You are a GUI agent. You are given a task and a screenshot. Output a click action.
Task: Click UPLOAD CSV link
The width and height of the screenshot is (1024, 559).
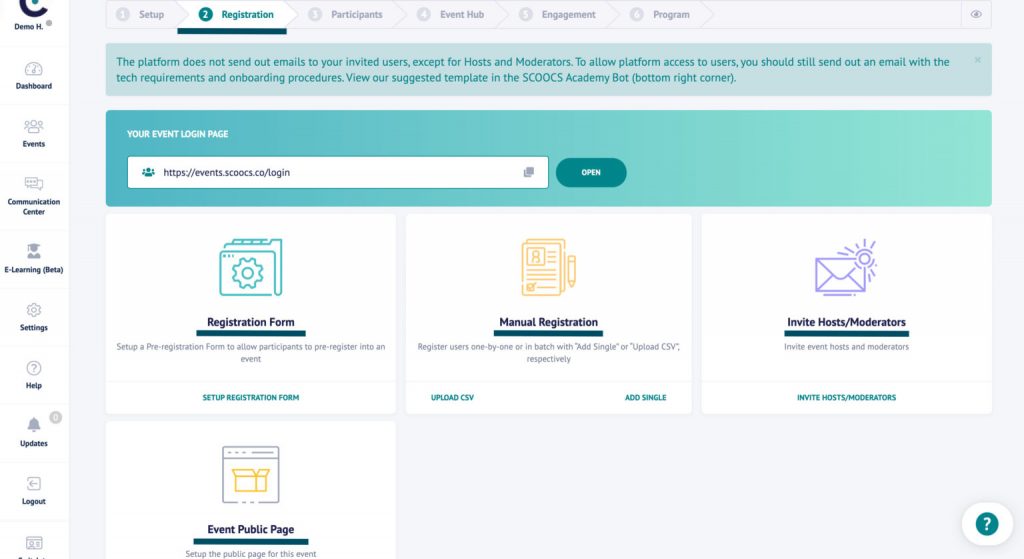pyautogui.click(x=452, y=397)
